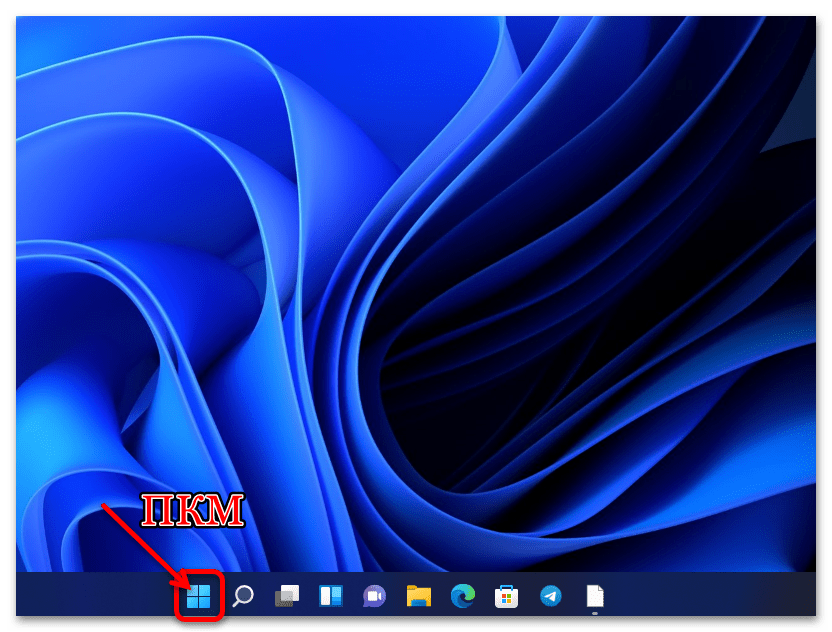Image resolution: width=832 pixels, height=632 pixels.
Task: Open the blank document app icon
Action: point(595,596)
